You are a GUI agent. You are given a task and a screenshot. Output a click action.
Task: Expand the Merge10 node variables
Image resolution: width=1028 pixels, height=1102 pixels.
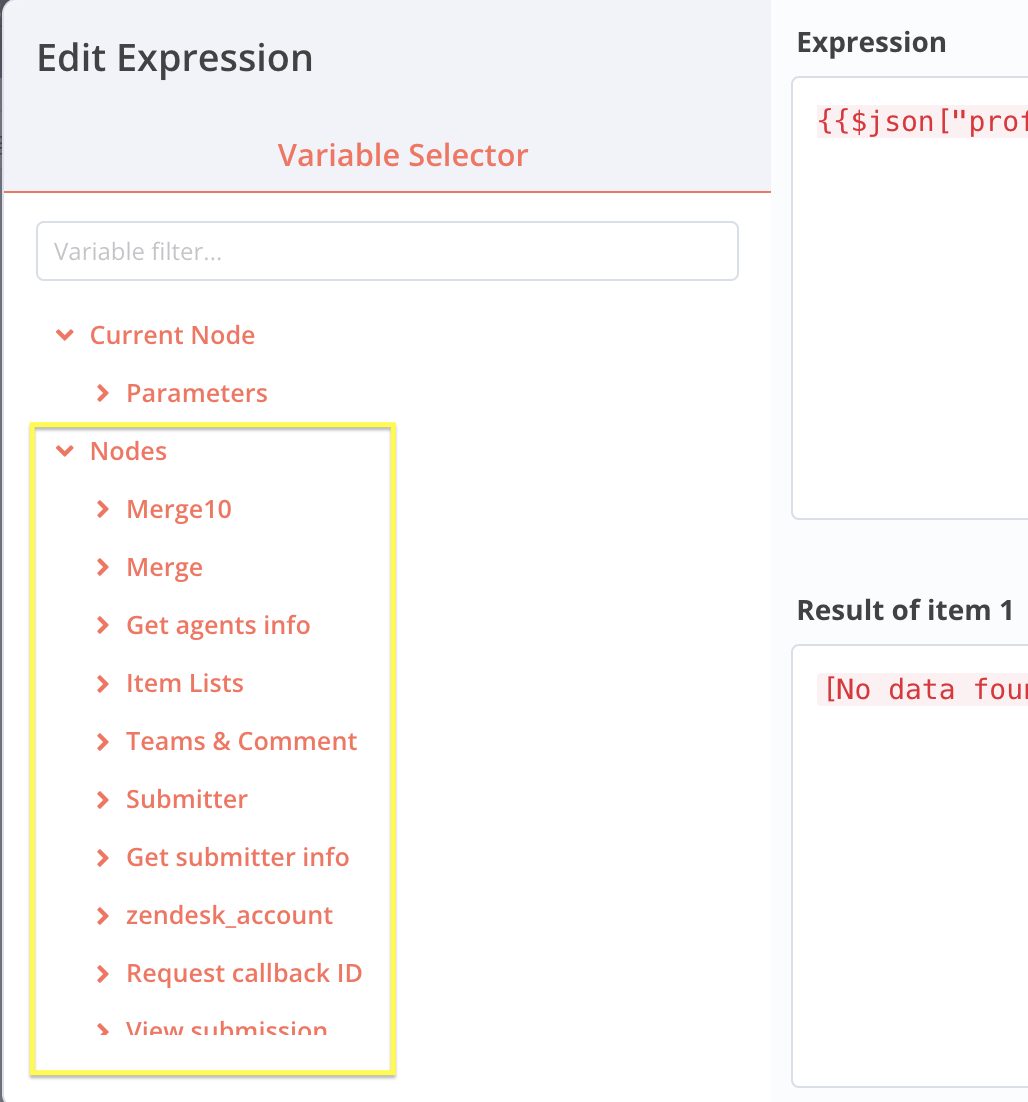pos(179,509)
